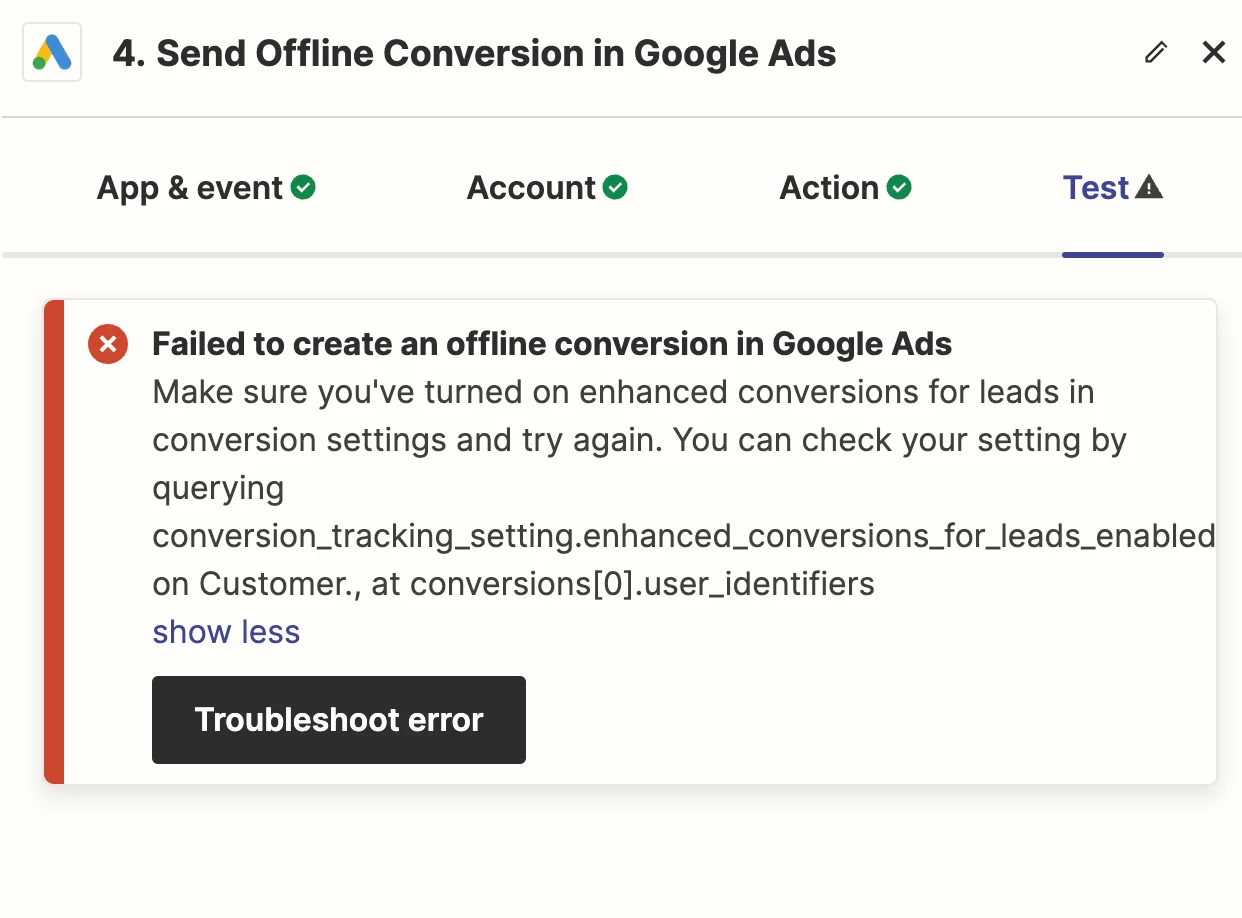1242x918 pixels.
Task: Click the green checkmark beside Action
Action: pos(900,187)
